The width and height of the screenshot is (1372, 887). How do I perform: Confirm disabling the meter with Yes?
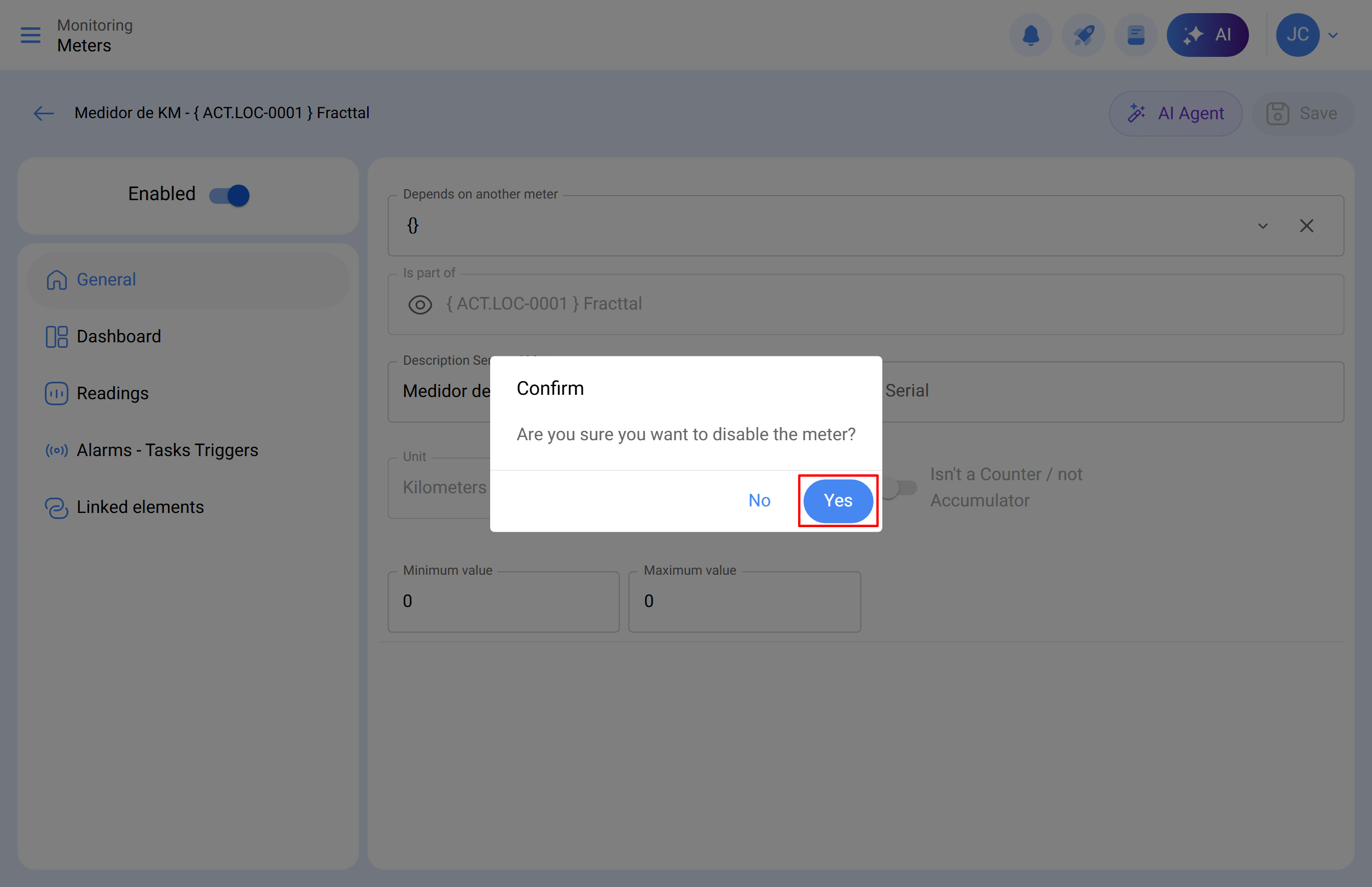[x=838, y=500]
